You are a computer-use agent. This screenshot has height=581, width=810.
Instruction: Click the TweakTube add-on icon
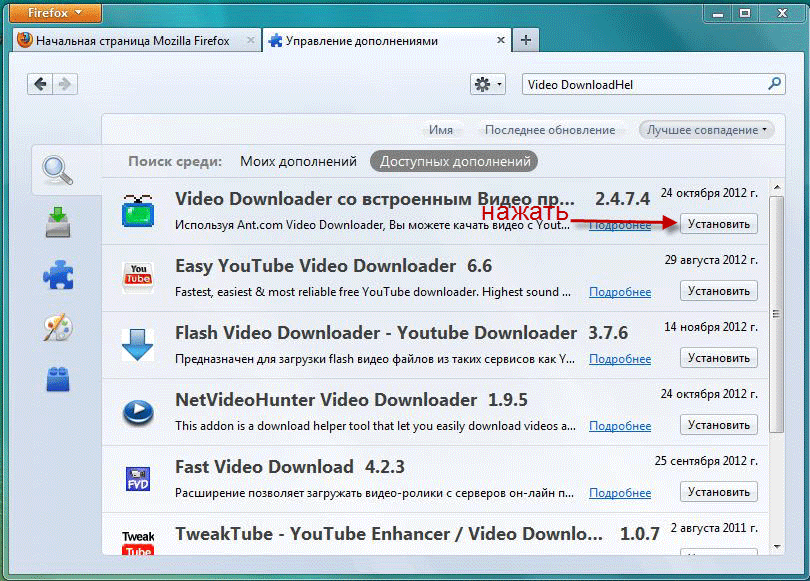tap(138, 543)
